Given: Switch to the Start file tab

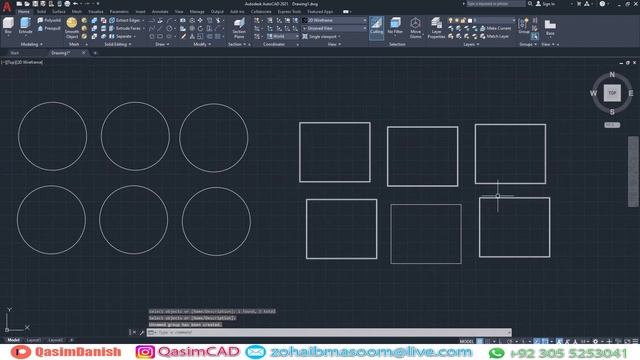Looking at the screenshot, I should tap(14, 53).
